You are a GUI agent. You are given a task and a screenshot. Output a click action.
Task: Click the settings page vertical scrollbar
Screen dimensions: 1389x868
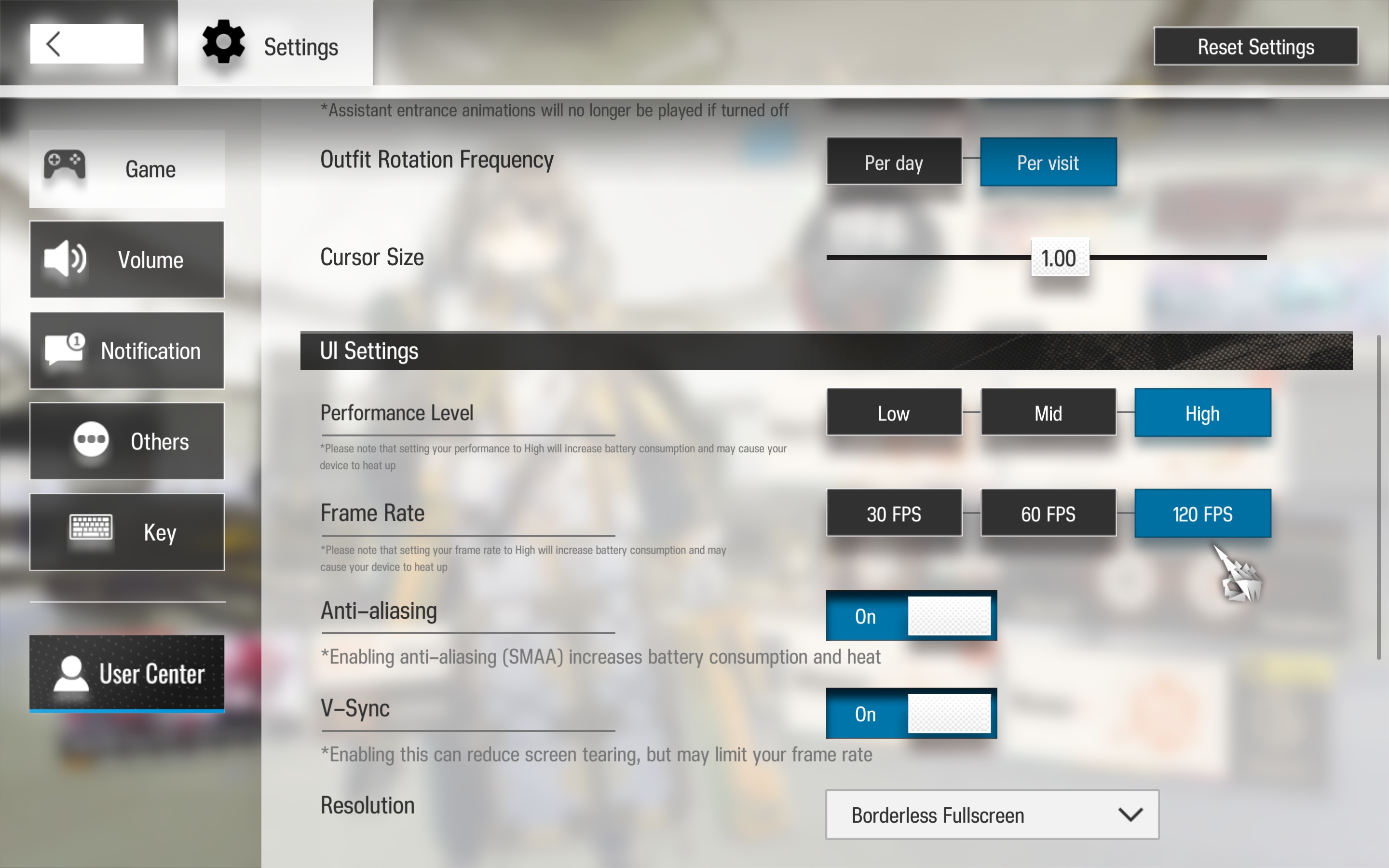(x=1378, y=497)
